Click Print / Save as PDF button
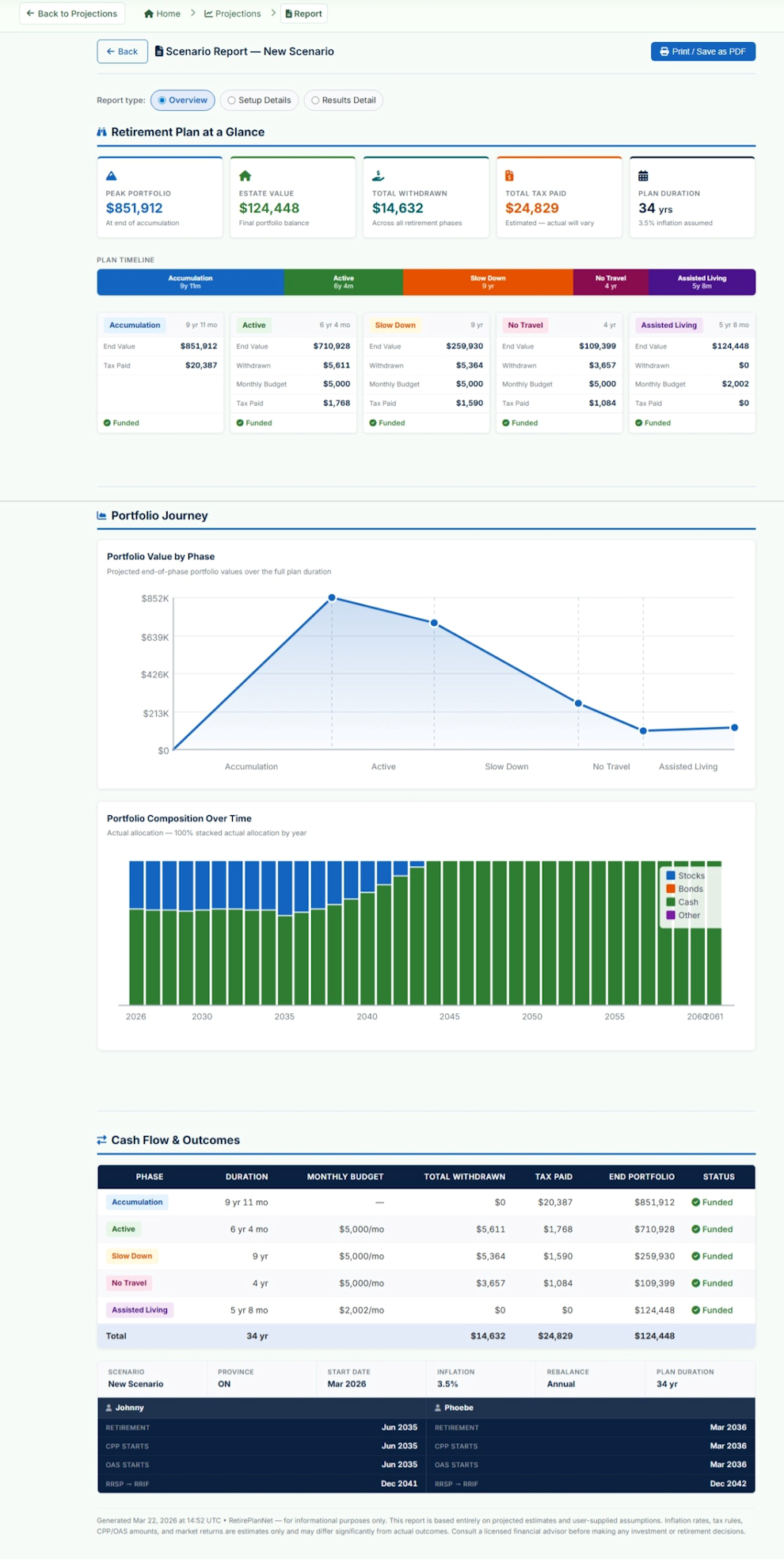Viewport: 784px width, 1559px height. (x=702, y=51)
